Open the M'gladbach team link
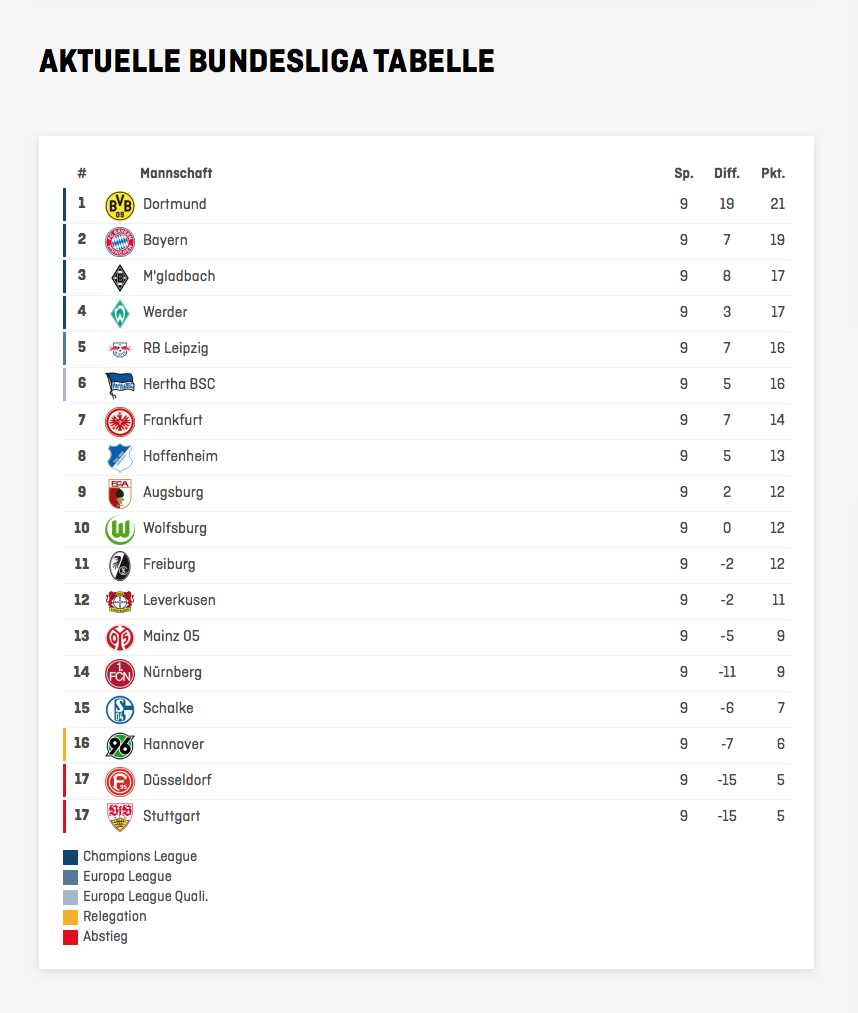Viewport: 858px width, 1013px height. point(179,276)
